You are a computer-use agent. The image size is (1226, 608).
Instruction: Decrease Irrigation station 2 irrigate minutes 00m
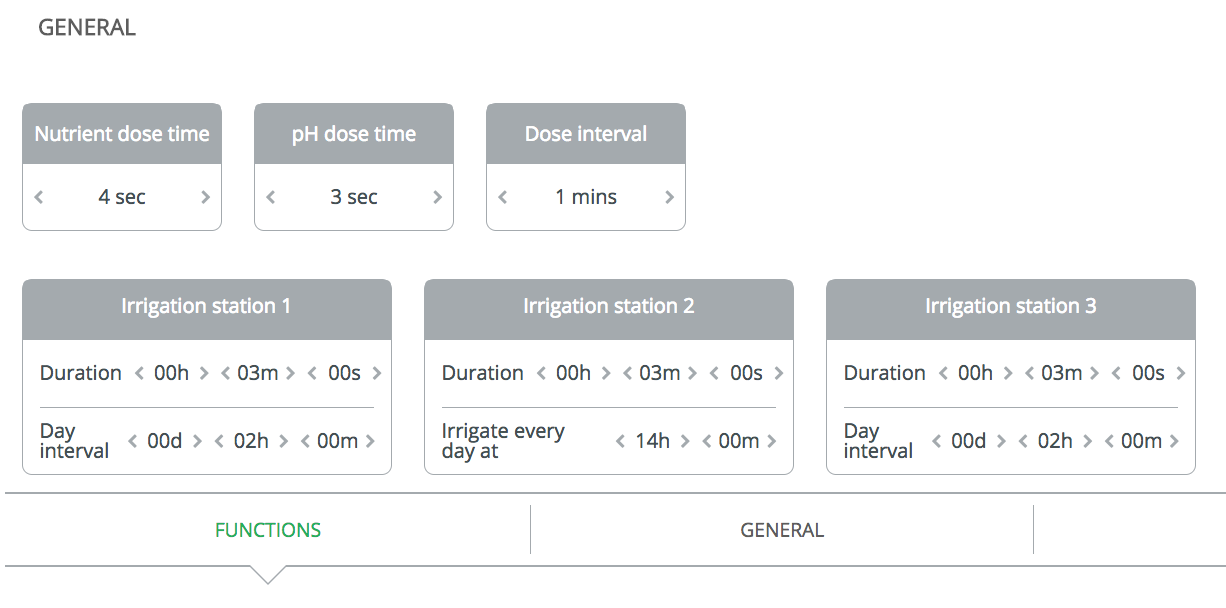tap(706, 441)
